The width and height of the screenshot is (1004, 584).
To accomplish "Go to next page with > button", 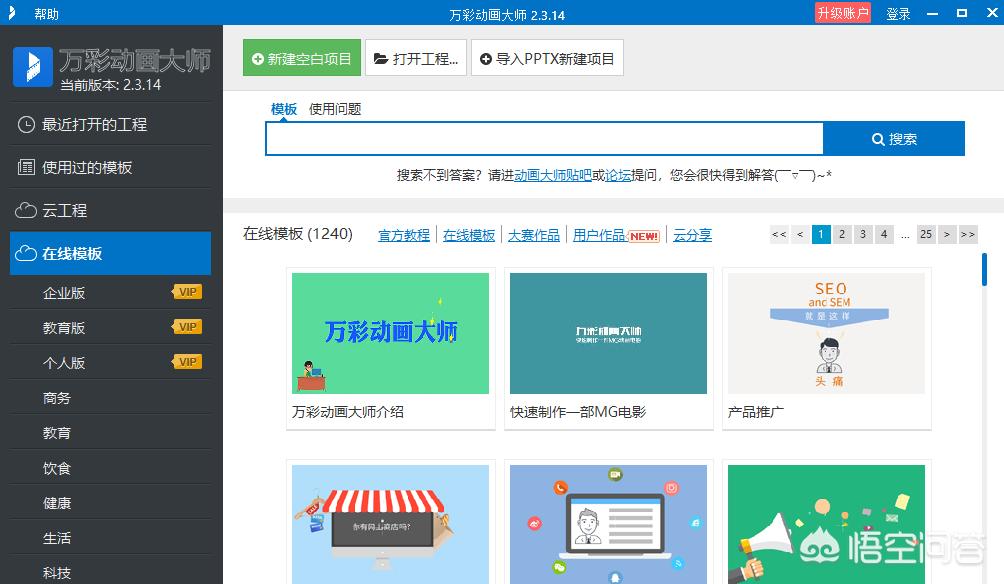I will (x=946, y=234).
